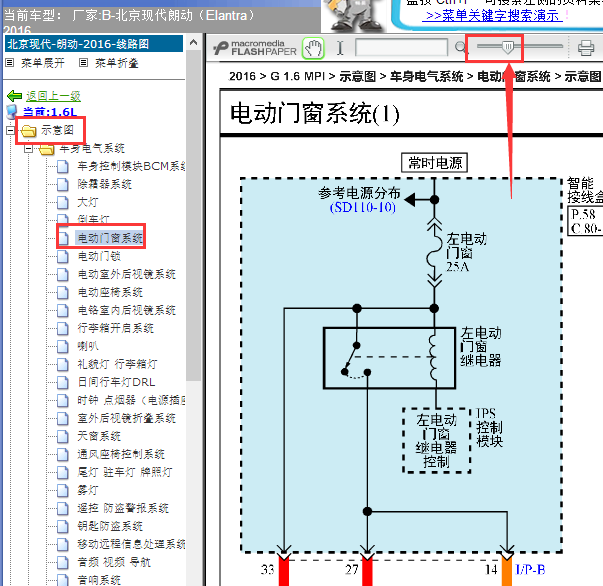The width and height of the screenshot is (603, 586).
Task: Click the page icon beside 喇叭
Action: click(x=63, y=346)
